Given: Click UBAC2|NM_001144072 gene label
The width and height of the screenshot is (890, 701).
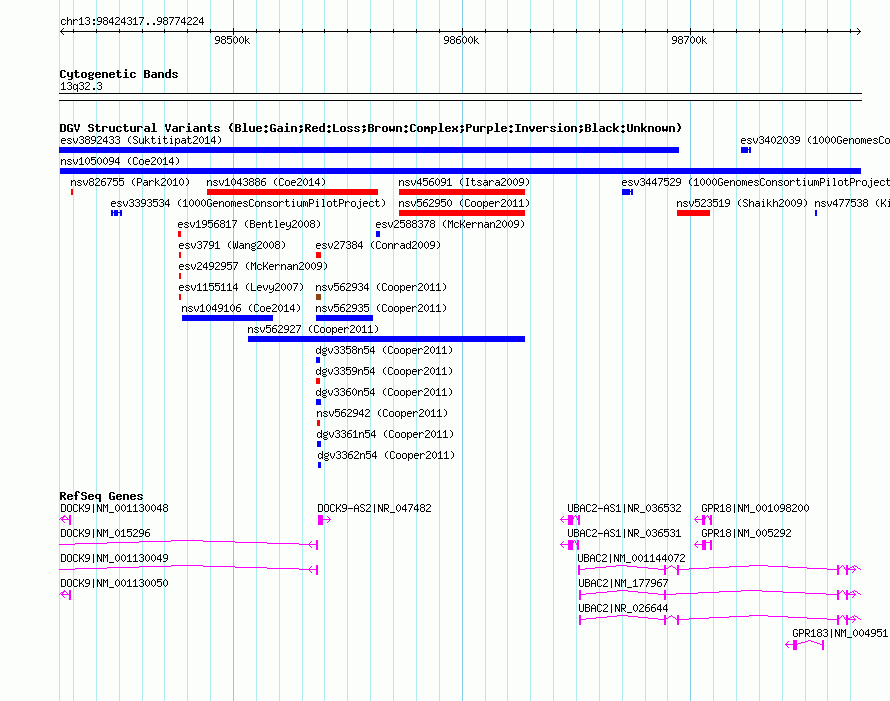Looking at the screenshot, I should pos(631,558).
